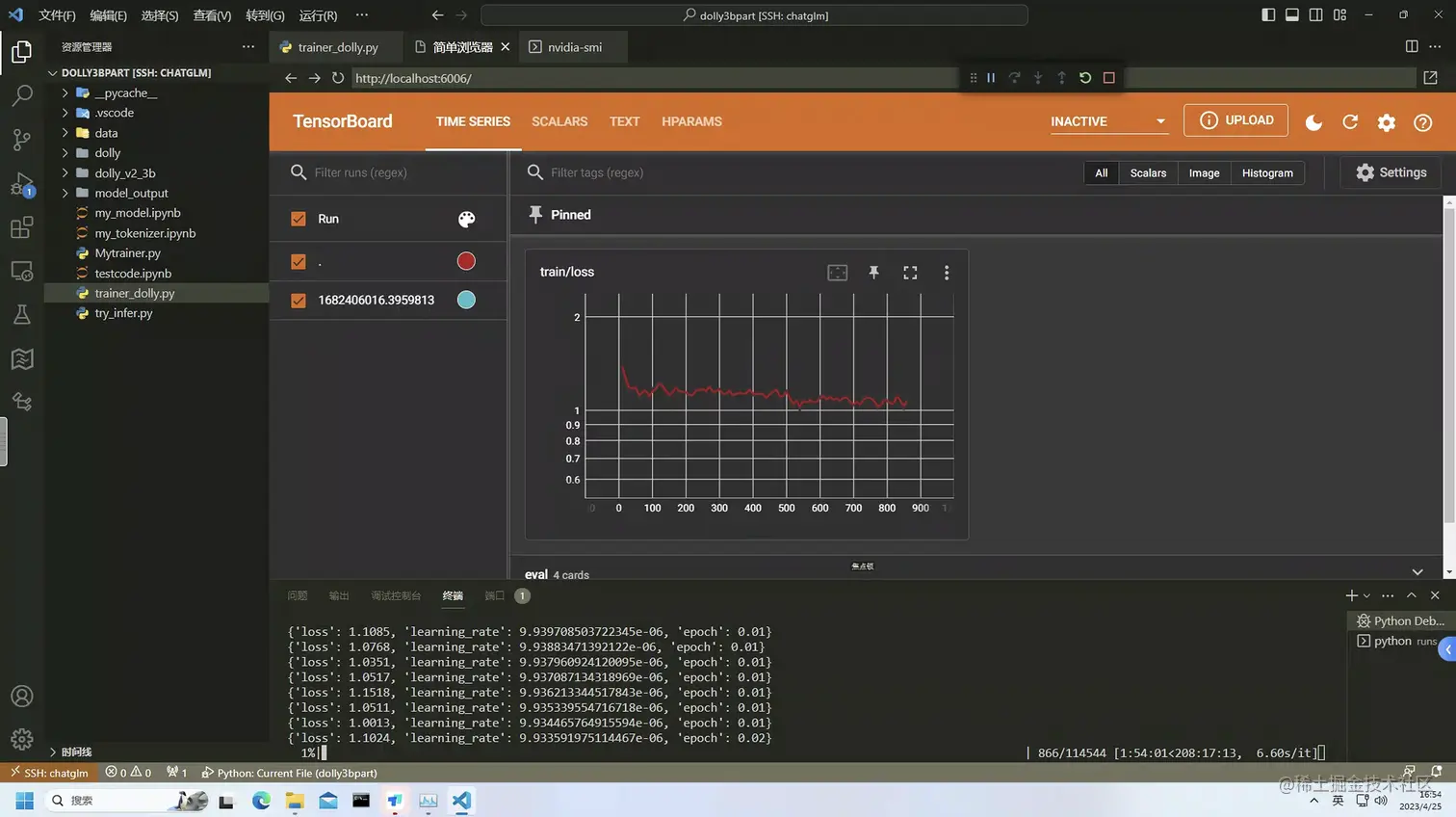The height and width of the screenshot is (817, 1456).
Task: Click the UPLOAD button
Action: (1236, 120)
